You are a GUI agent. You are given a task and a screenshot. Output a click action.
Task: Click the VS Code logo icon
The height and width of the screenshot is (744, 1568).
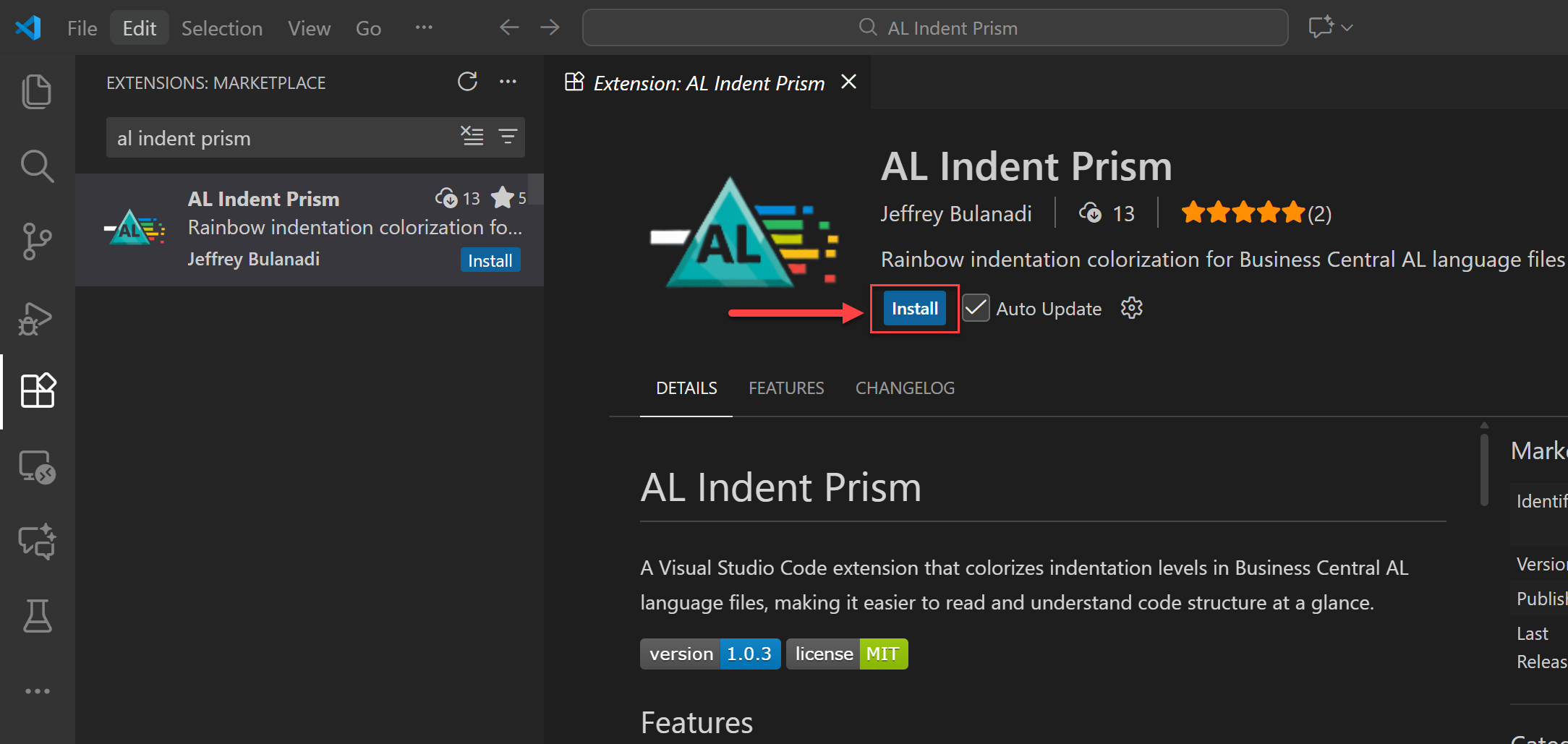point(28,28)
